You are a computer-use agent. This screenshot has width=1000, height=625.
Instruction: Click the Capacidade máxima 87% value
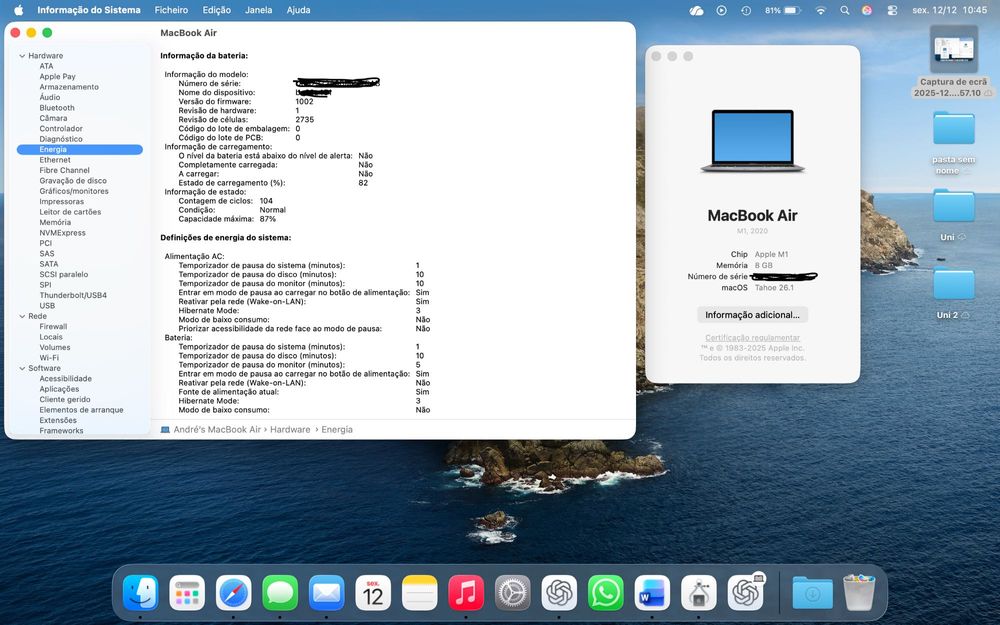point(268,219)
